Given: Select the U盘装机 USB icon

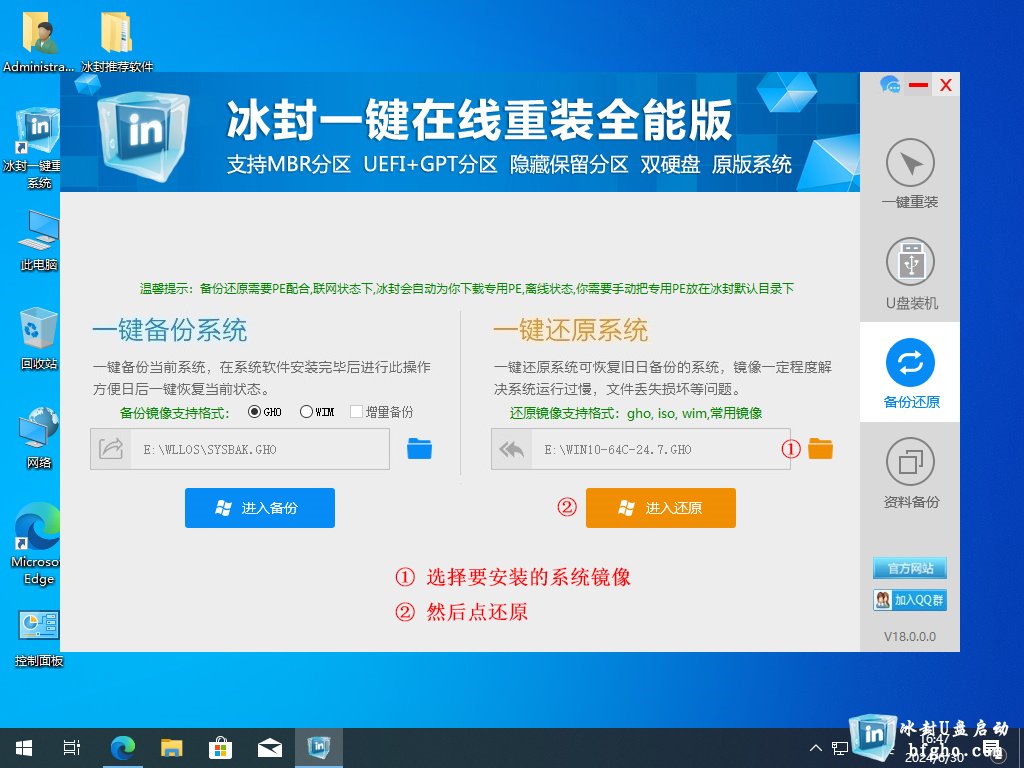Looking at the screenshot, I should [910, 262].
